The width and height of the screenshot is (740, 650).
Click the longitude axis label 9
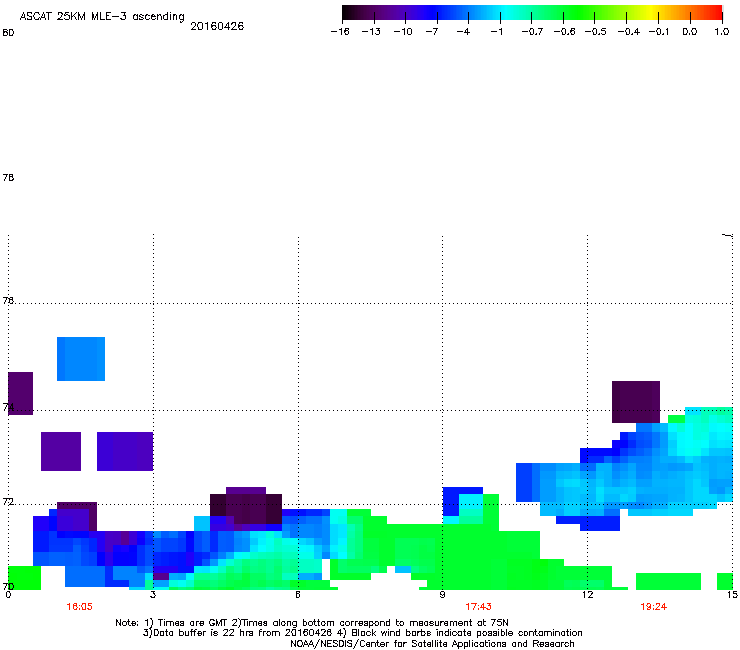coord(442,594)
